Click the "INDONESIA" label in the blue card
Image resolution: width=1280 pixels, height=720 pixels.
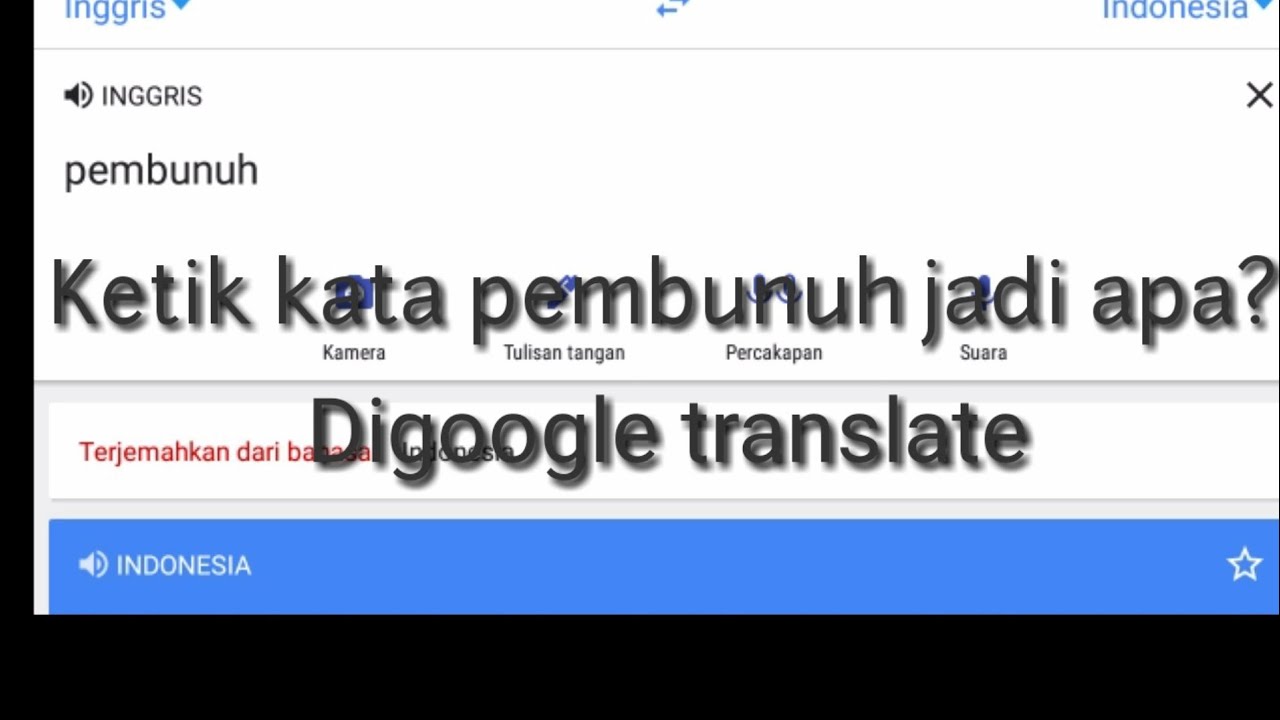[x=184, y=566]
